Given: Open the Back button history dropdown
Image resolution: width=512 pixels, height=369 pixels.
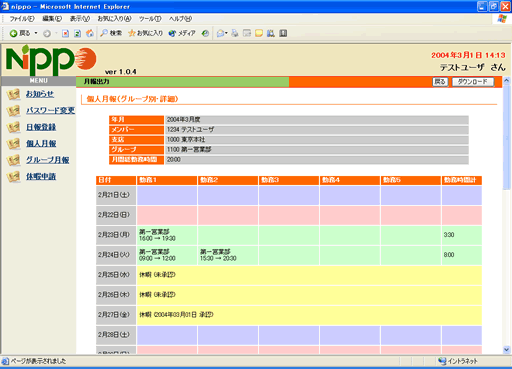Looking at the screenshot, I should coord(36,33).
